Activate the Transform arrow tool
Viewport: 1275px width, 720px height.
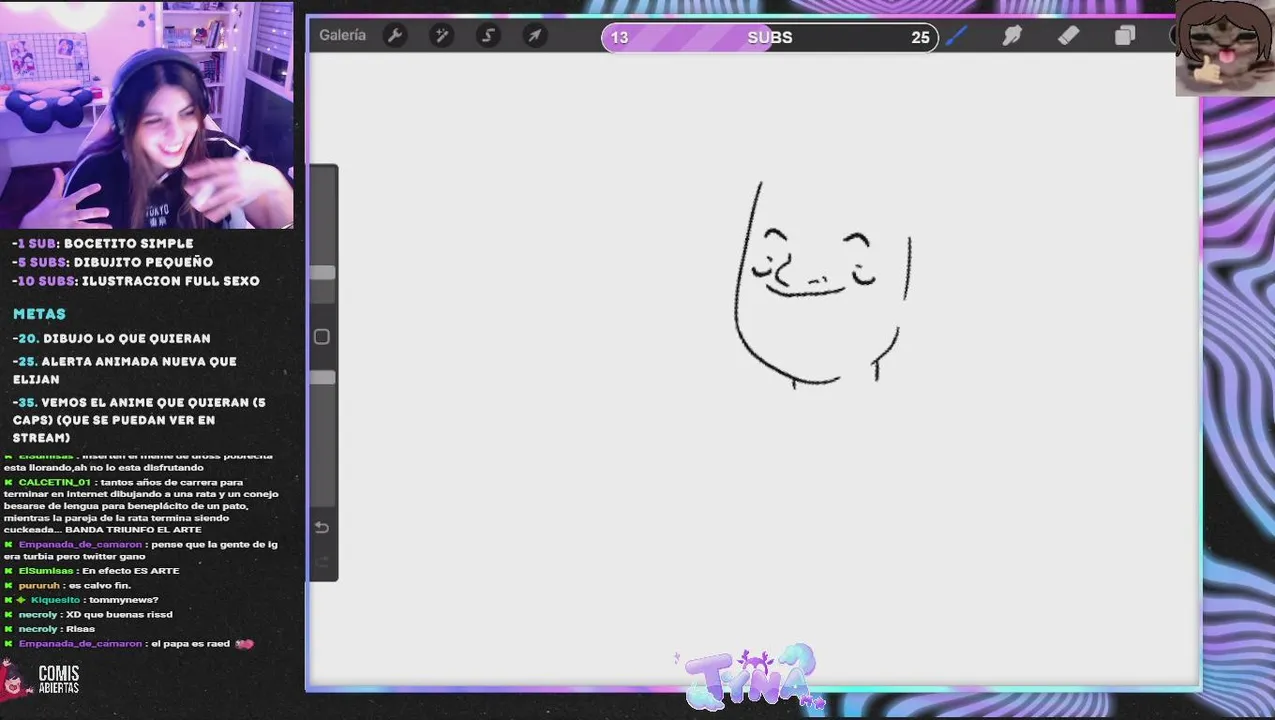click(535, 36)
